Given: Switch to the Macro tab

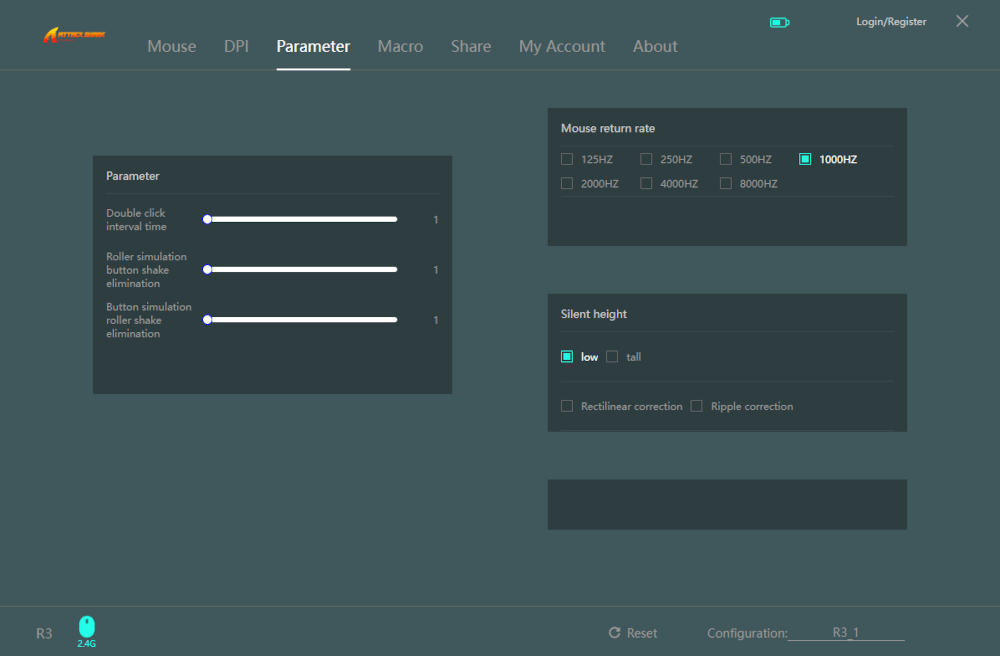Looking at the screenshot, I should [x=400, y=46].
